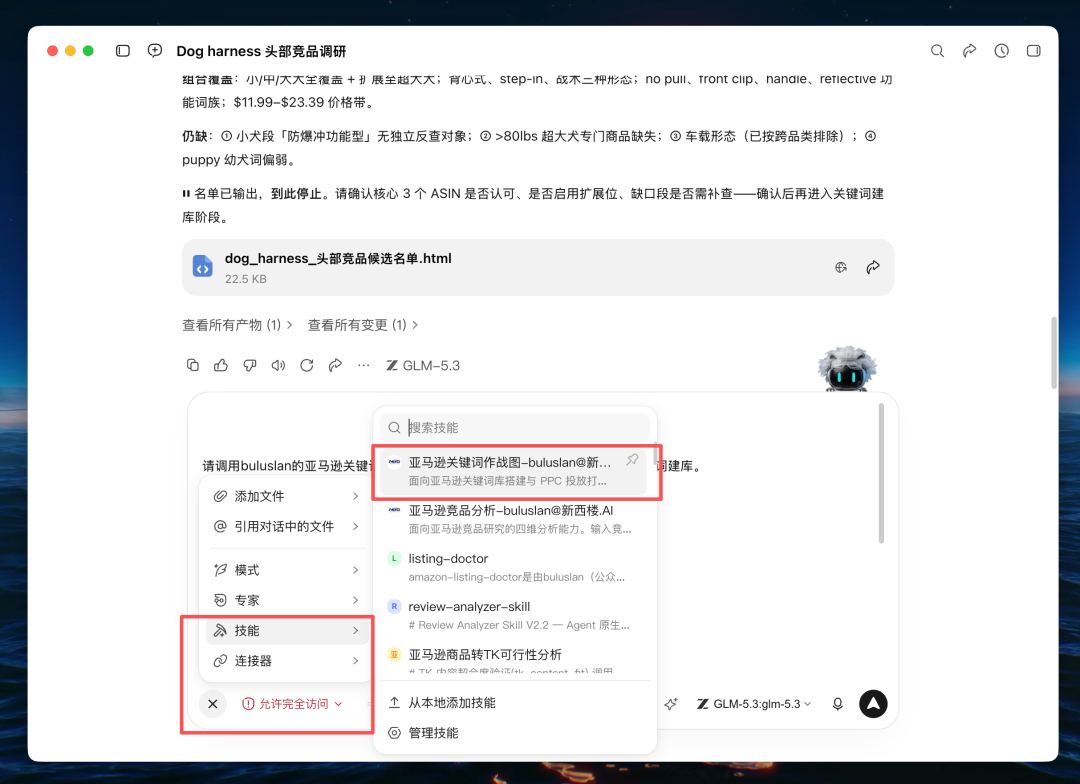The image size is (1080, 784).
Task: Start voice input with the microphone icon
Action: [838, 704]
